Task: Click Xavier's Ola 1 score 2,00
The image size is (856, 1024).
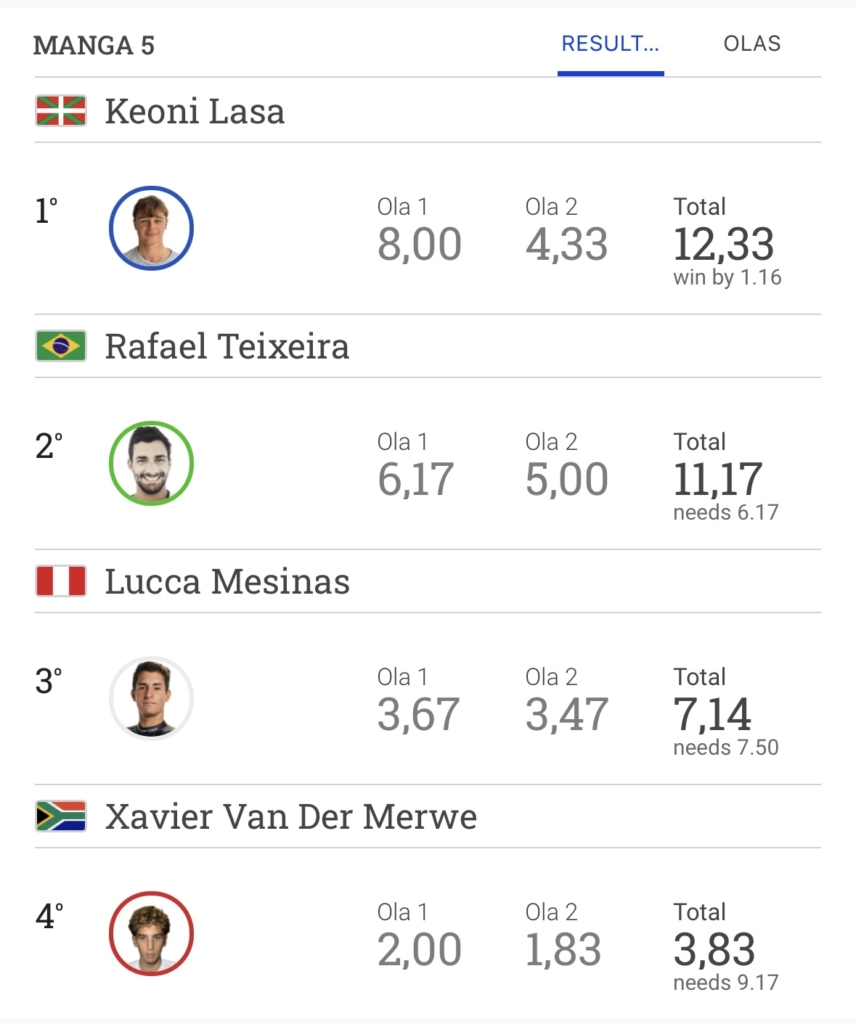Action: tap(419, 950)
